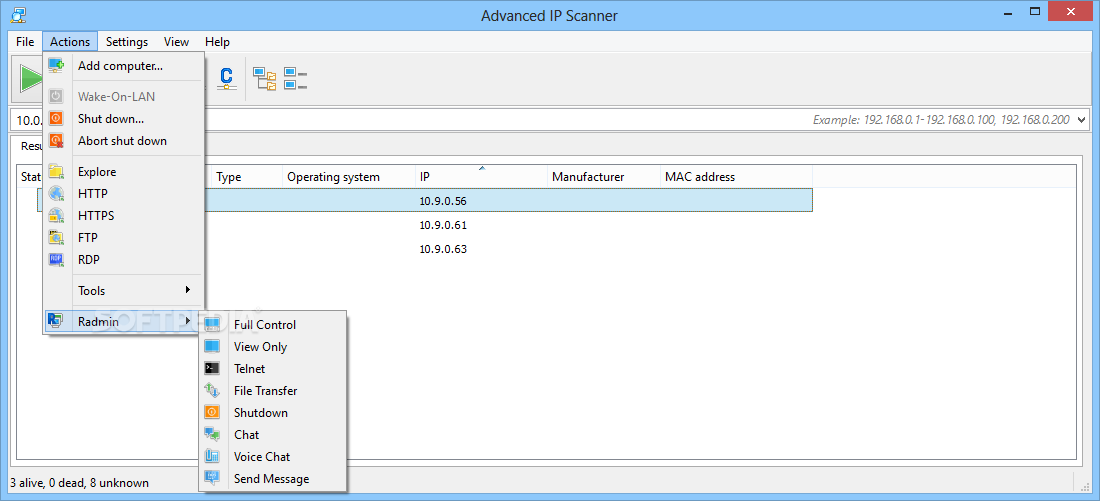This screenshot has height=501, width=1100.
Task: Click the Voice Chat icon
Action: tap(212, 457)
